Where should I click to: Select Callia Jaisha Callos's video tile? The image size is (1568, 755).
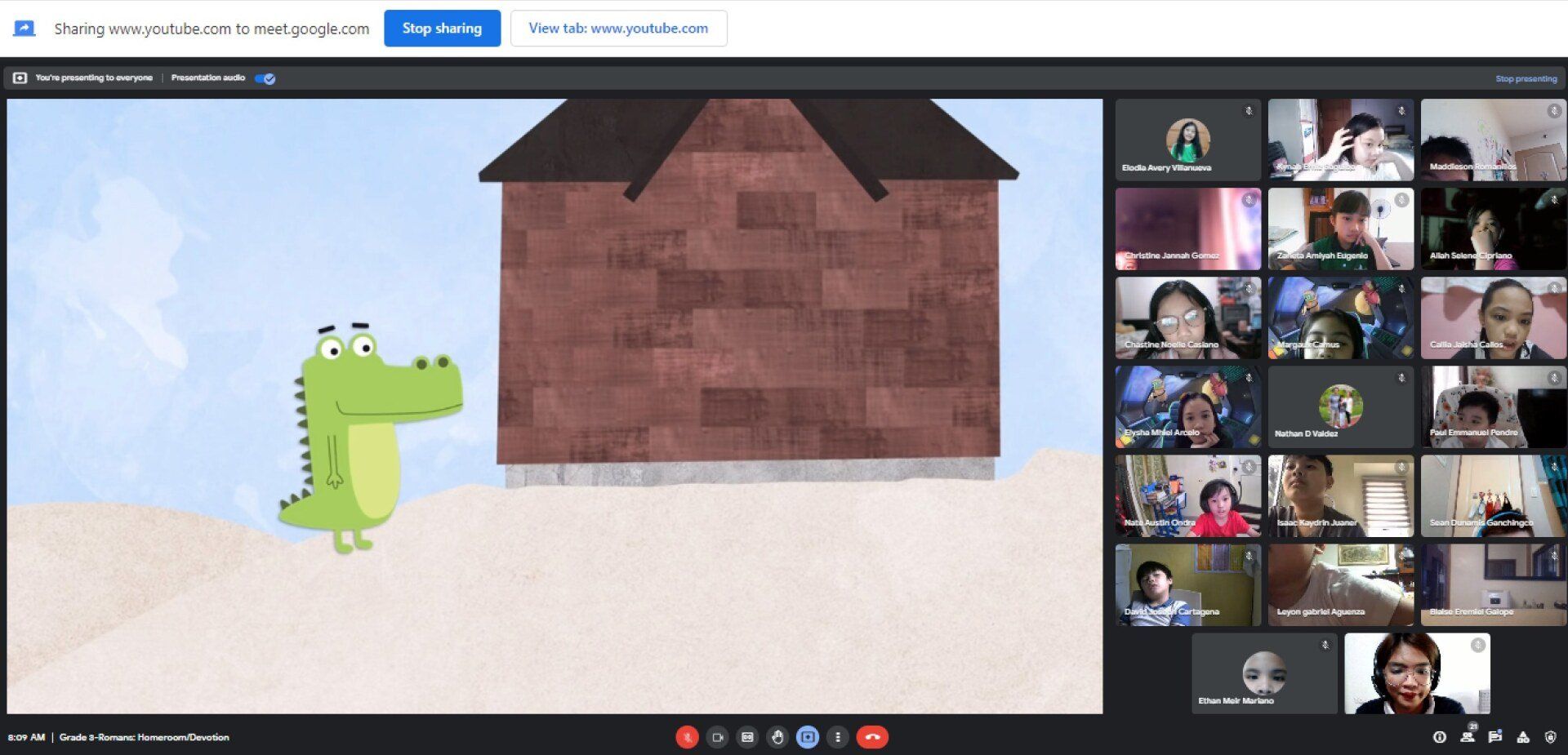point(1494,318)
